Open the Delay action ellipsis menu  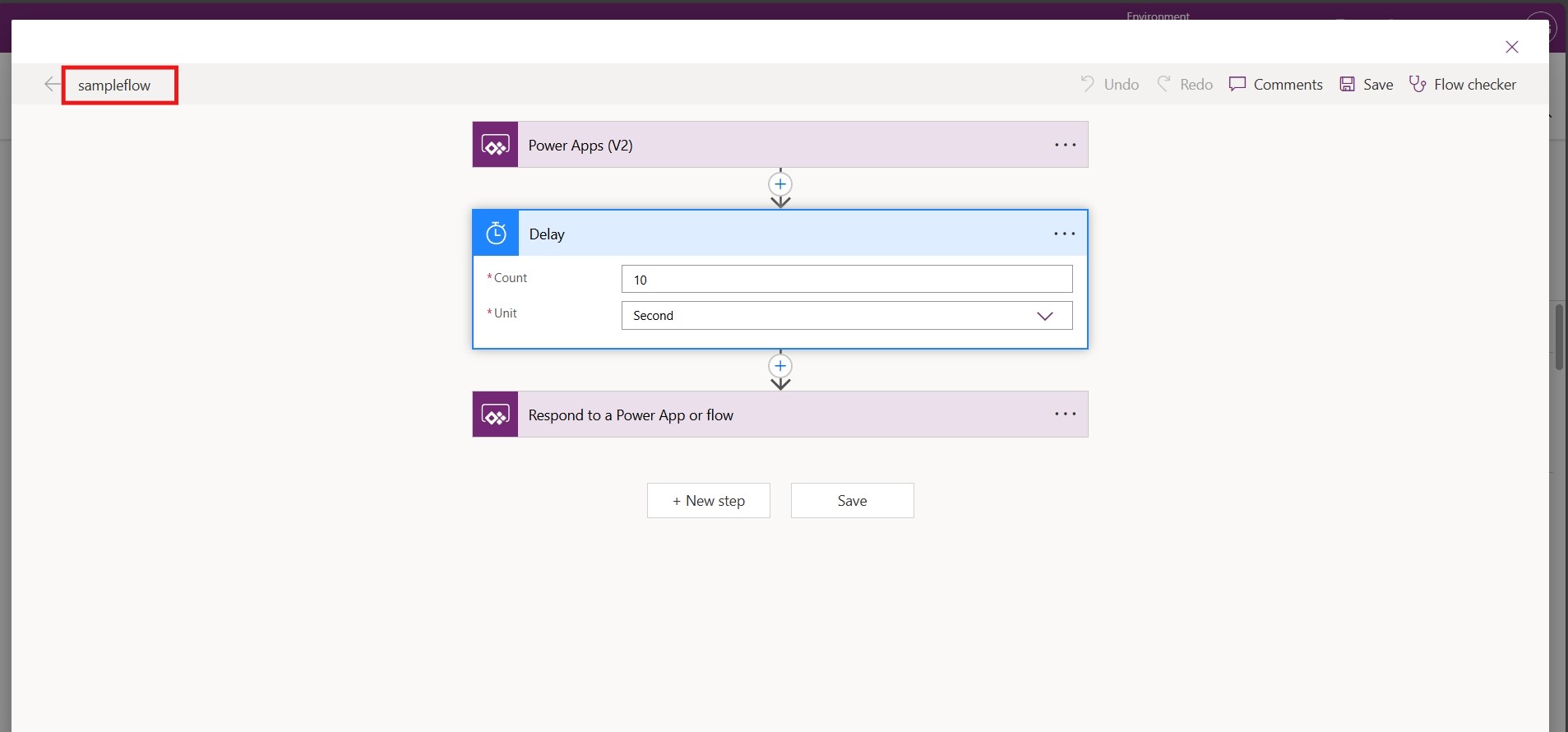[1065, 234]
